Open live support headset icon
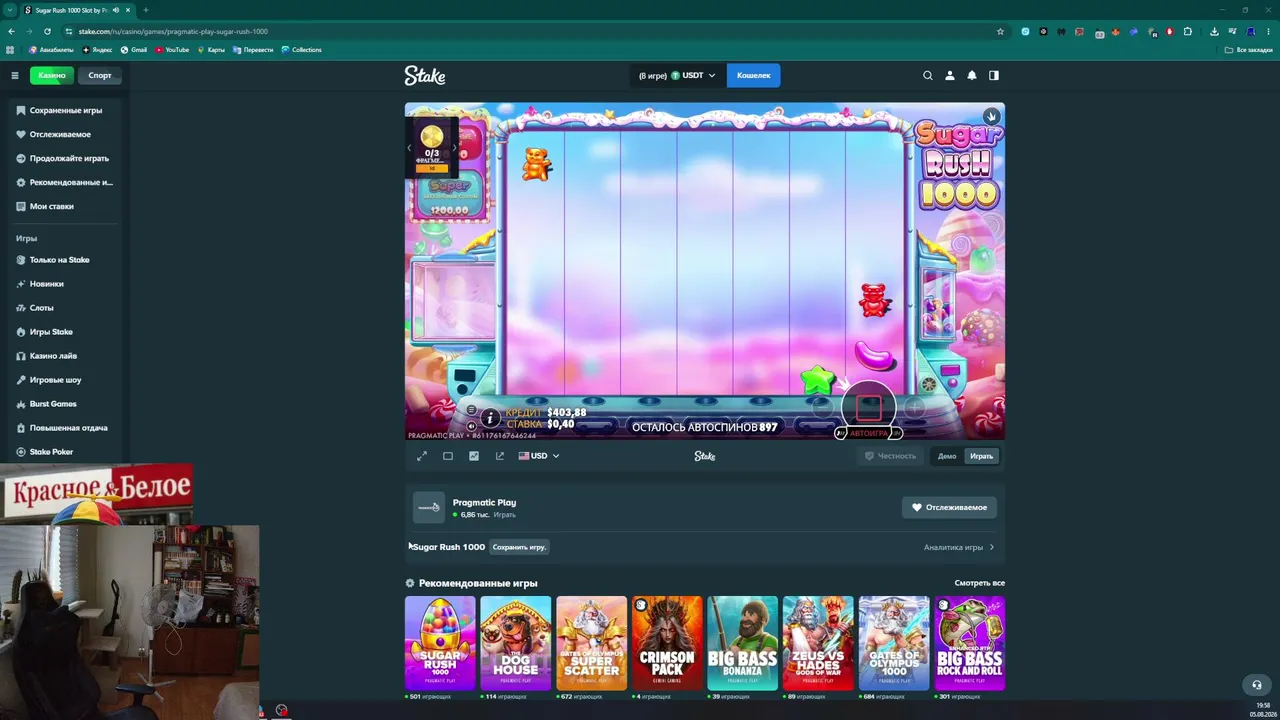This screenshot has height=720, width=1280. (1257, 685)
